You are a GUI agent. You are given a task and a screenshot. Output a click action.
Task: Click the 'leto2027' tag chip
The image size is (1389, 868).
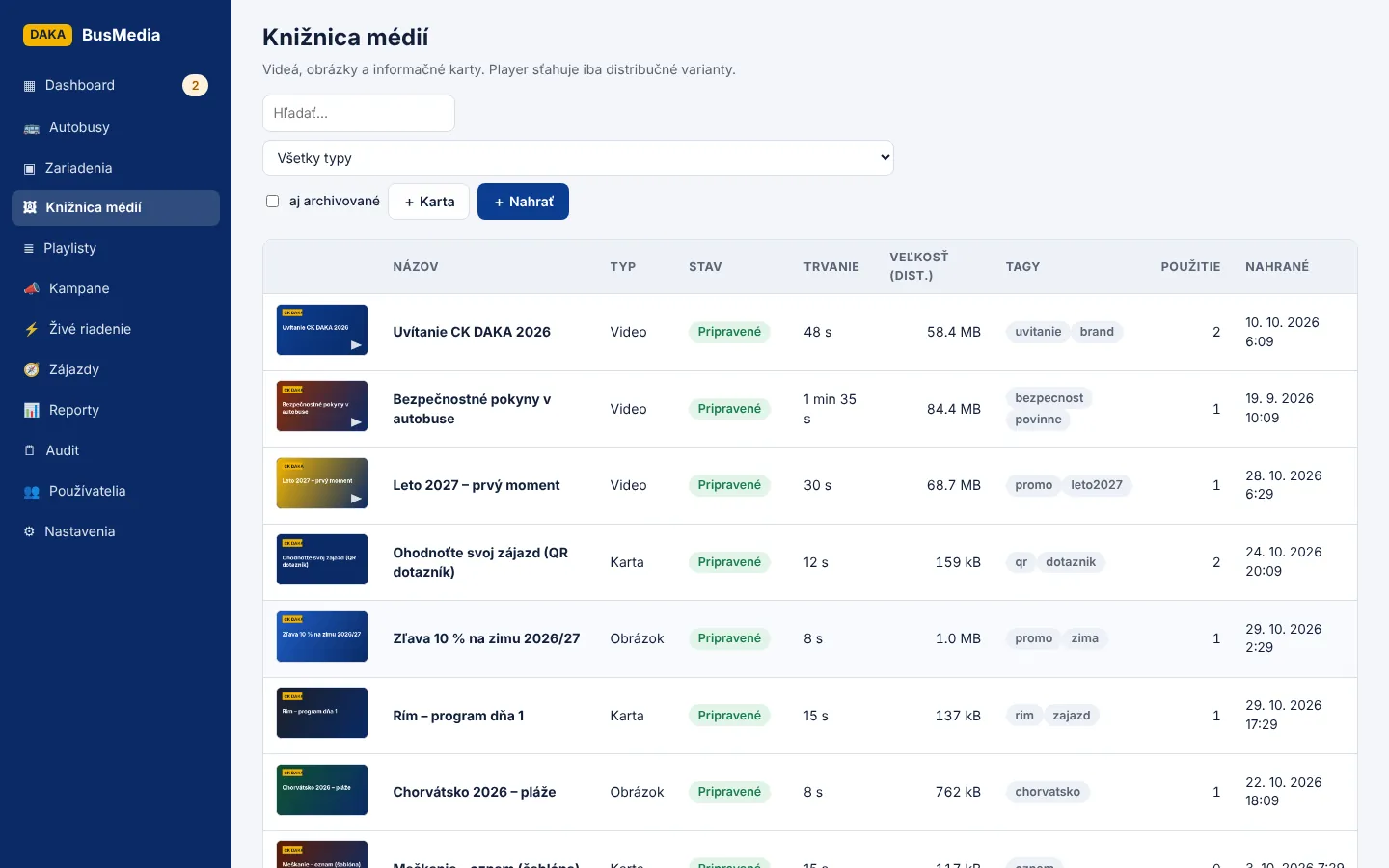1097,485
